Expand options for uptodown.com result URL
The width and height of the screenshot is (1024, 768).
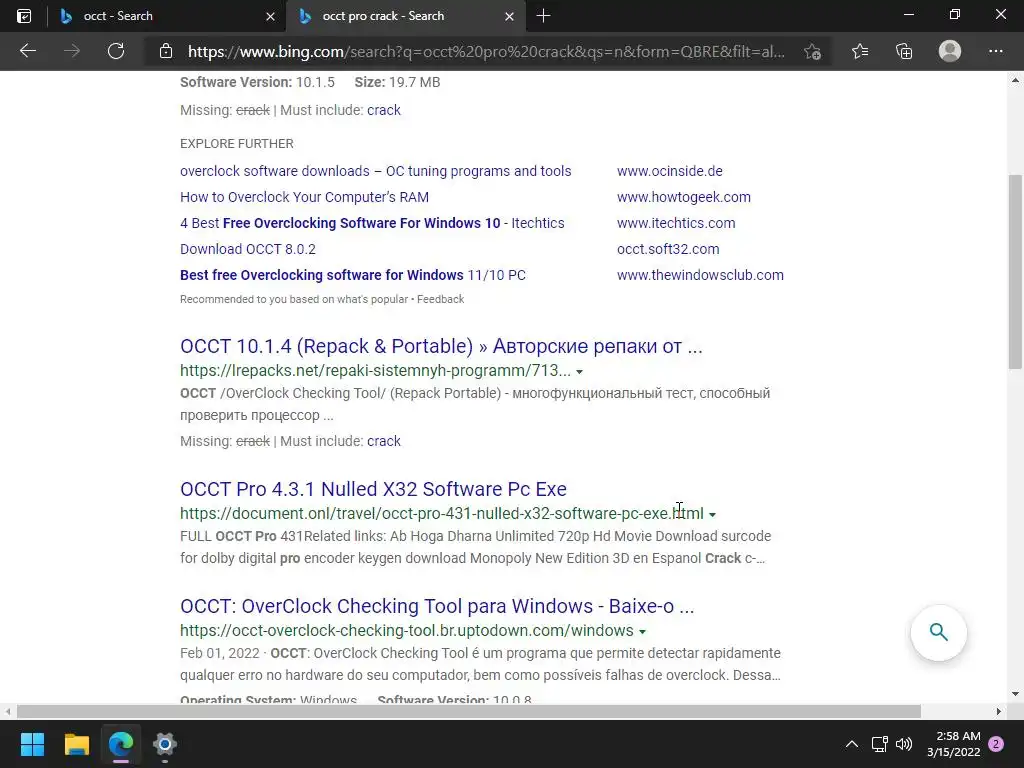click(643, 632)
